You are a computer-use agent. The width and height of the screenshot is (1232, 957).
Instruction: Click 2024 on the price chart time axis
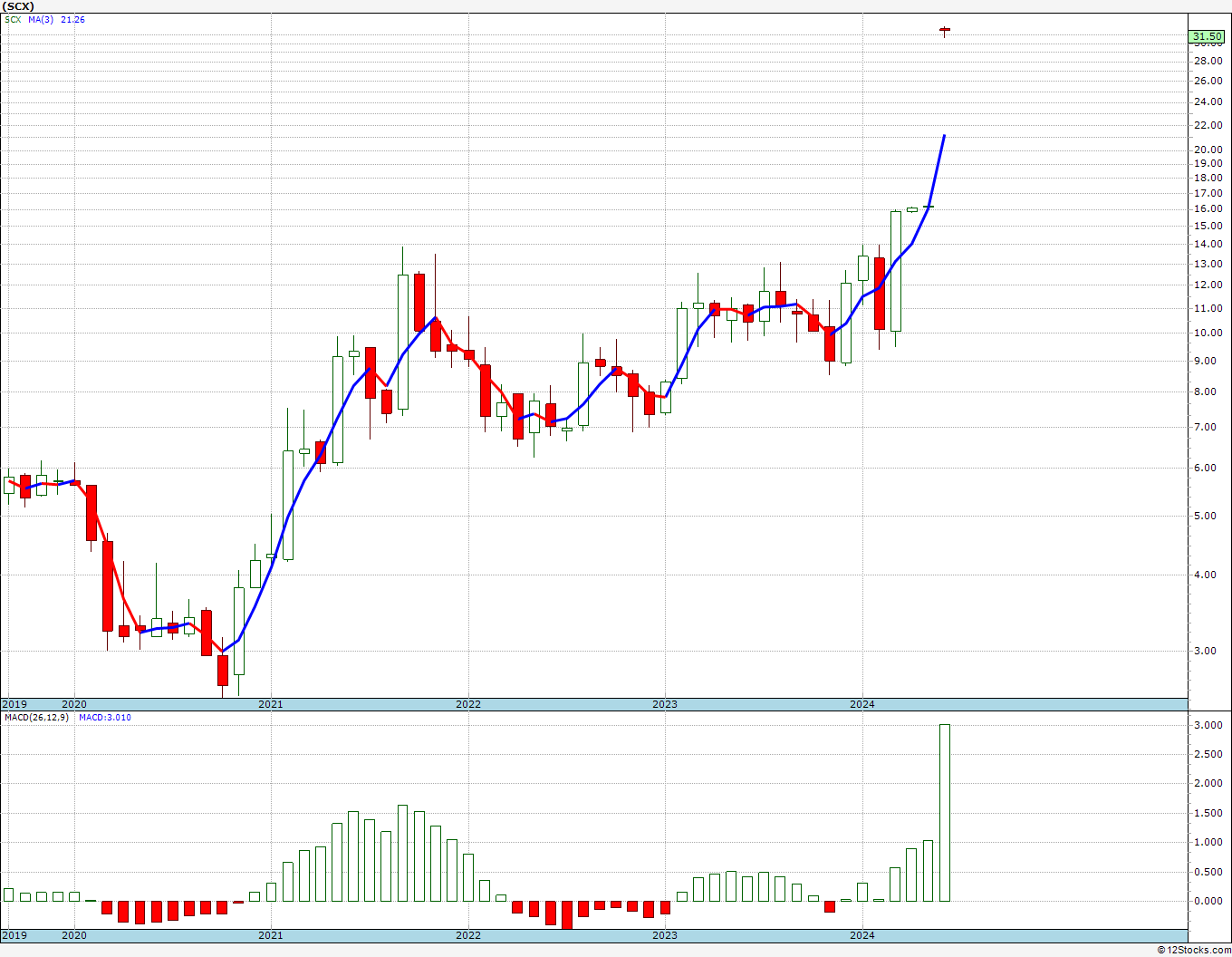(x=861, y=704)
